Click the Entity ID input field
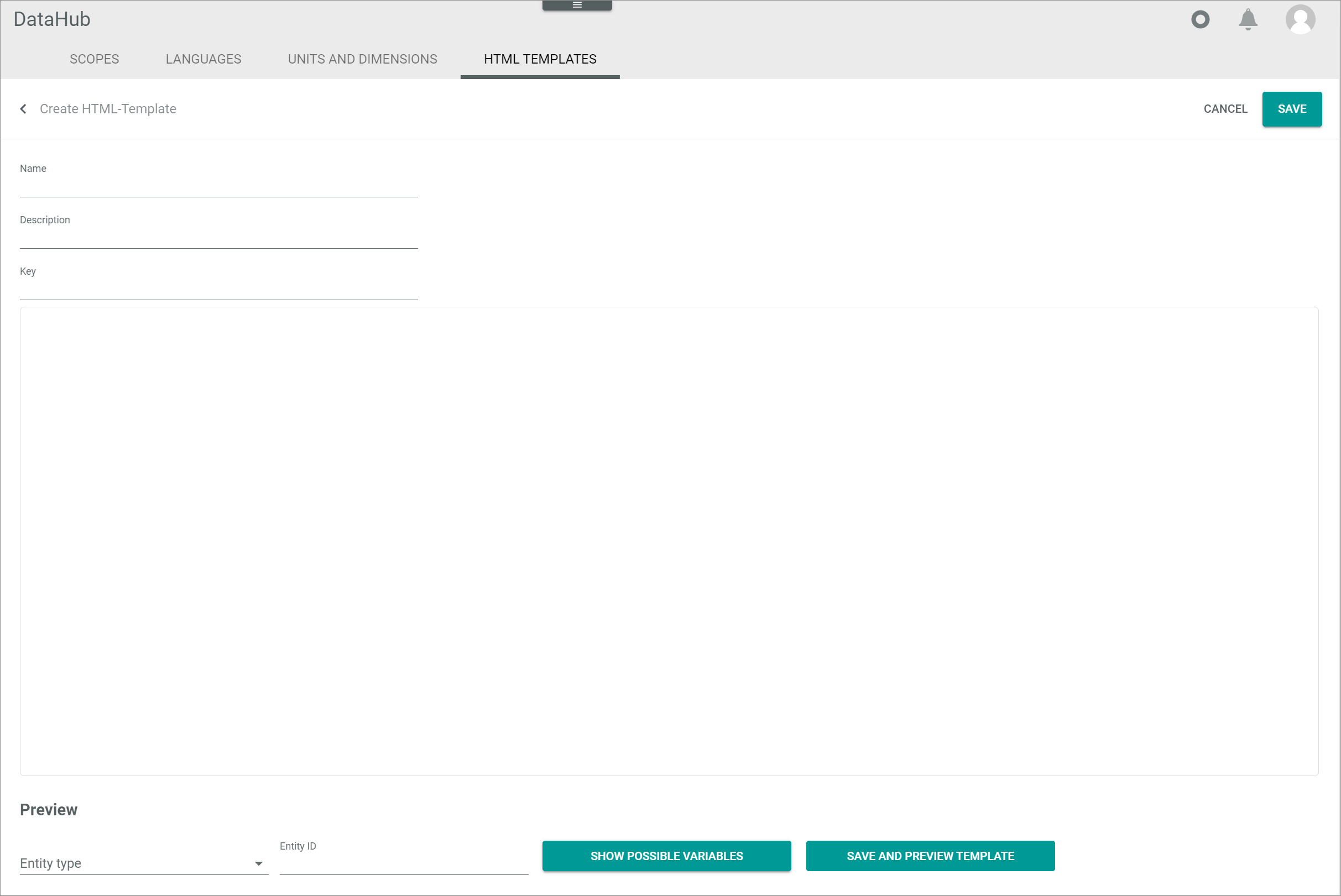1341x896 pixels. (404, 863)
